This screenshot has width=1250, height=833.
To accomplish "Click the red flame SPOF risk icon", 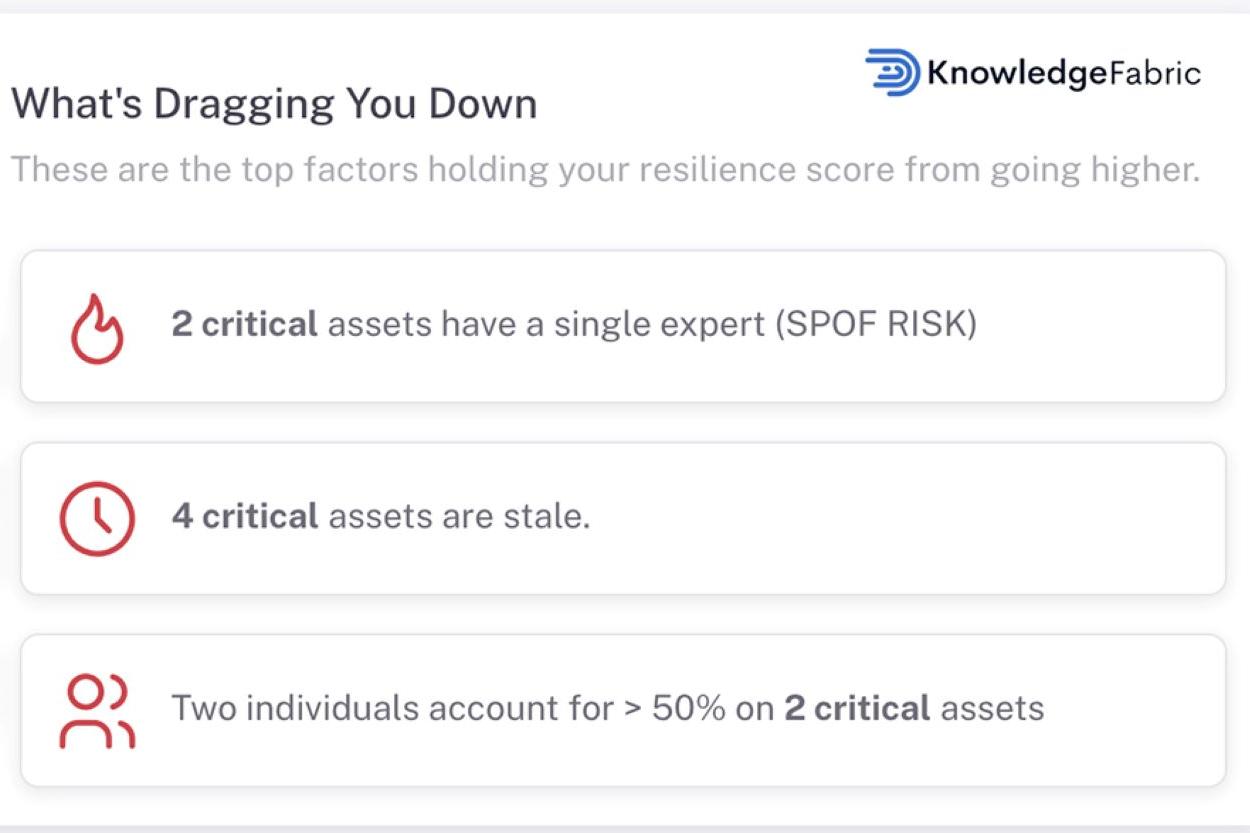I will coord(97,328).
